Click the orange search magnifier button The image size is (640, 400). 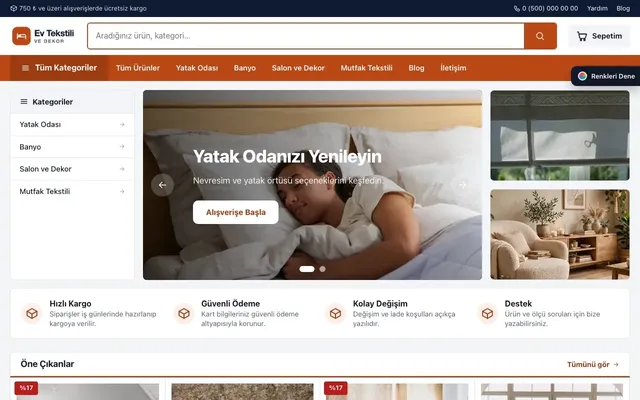pyautogui.click(x=540, y=36)
